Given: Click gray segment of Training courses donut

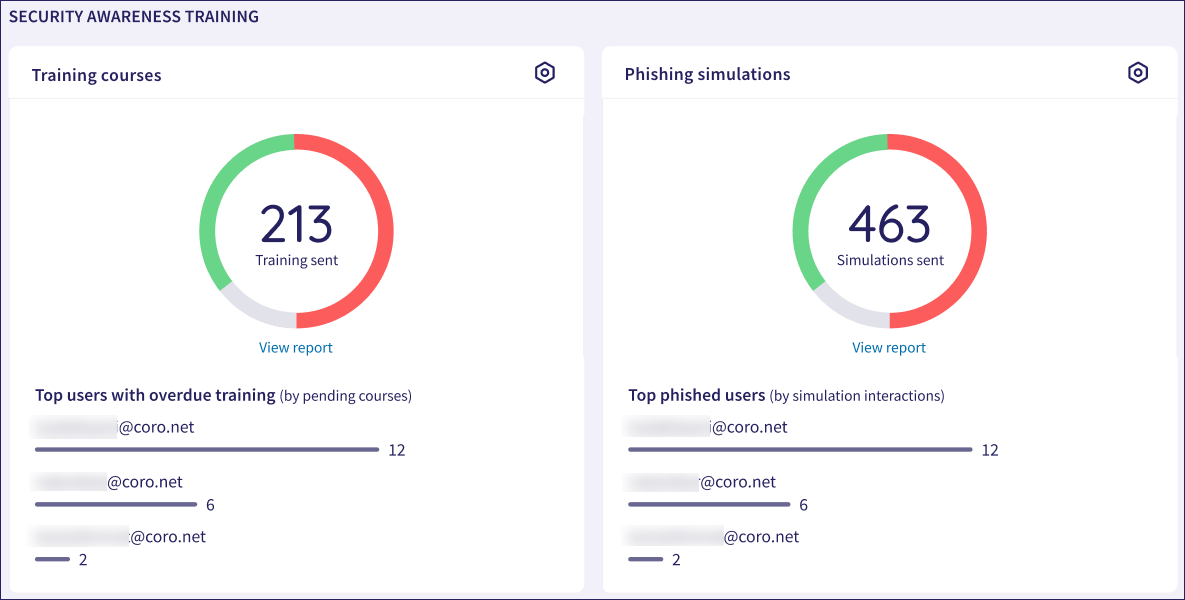Looking at the screenshot, I should tap(250, 309).
